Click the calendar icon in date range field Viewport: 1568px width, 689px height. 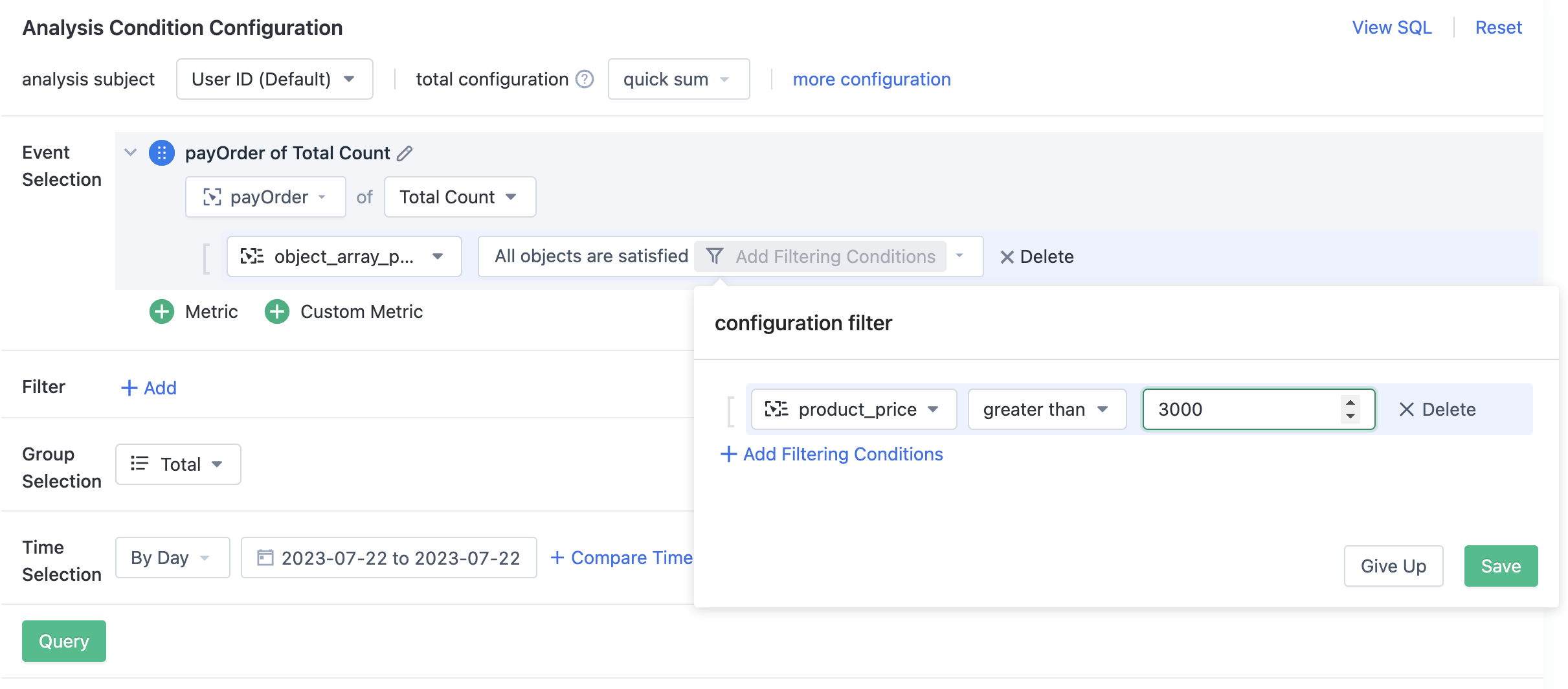point(265,558)
